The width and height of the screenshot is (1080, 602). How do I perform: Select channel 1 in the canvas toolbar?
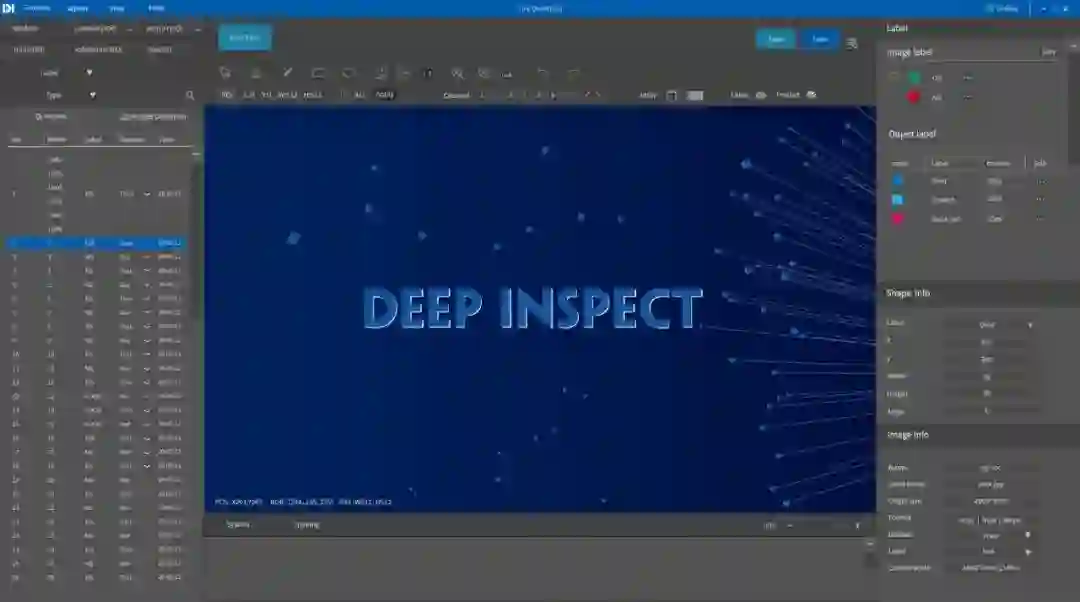pyautogui.click(x=482, y=95)
